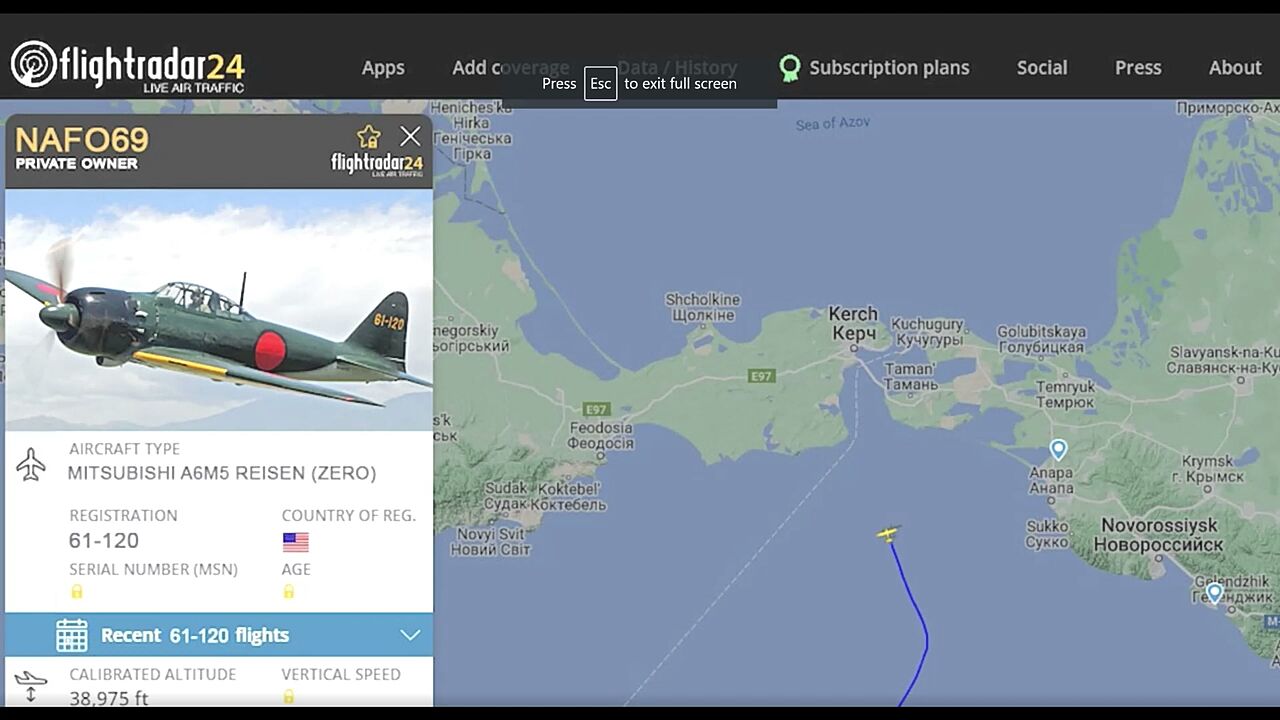Image resolution: width=1280 pixels, height=720 pixels.
Task: Select the 38,975 ft altitude value
Action: tap(109, 698)
